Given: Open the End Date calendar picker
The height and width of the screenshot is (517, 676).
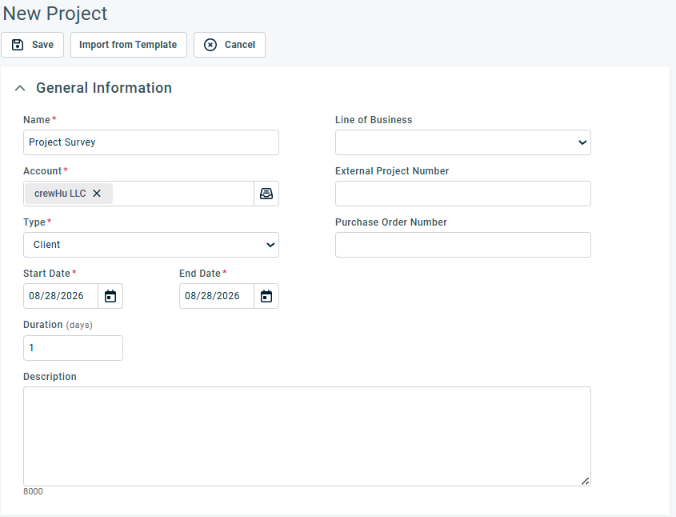Looking at the screenshot, I should [x=266, y=296].
